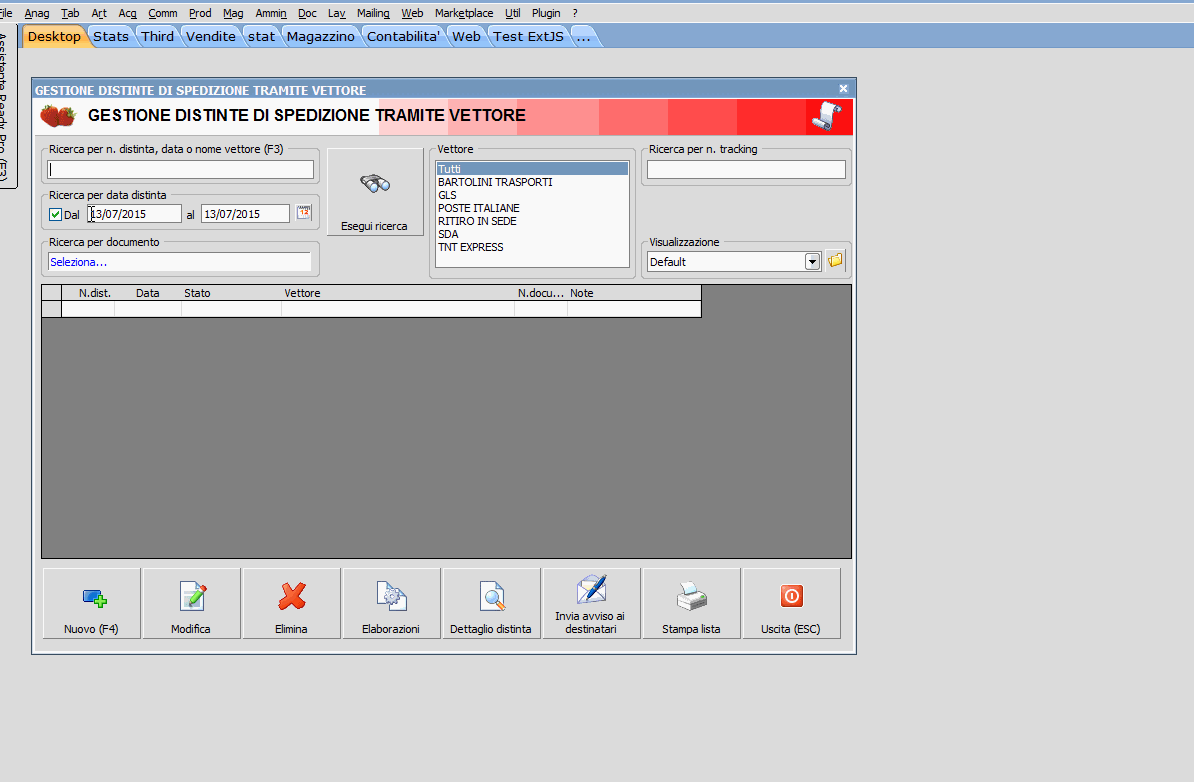Screen dimensions: 1194x782
Task: Switch to the Web tab in tab bar
Action: click(x=466, y=37)
